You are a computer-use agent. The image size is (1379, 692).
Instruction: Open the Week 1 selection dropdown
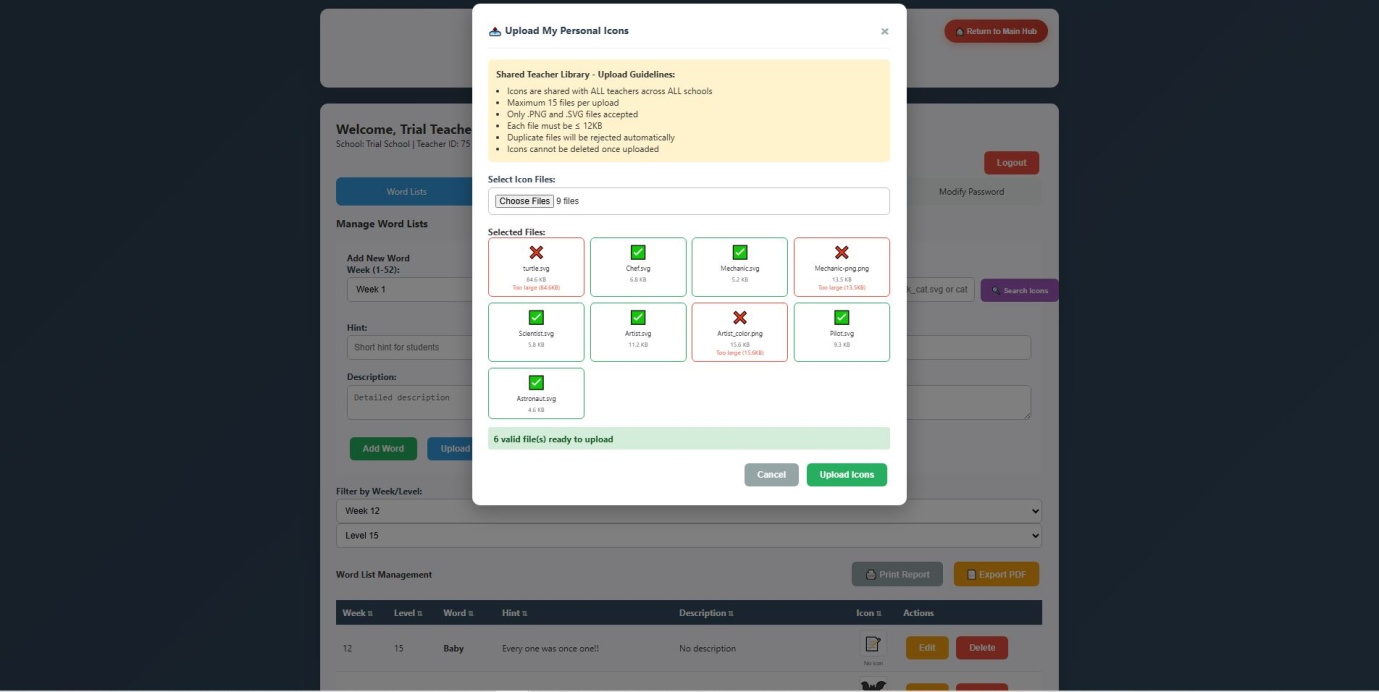pyautogui.click(x=410, y=290)
